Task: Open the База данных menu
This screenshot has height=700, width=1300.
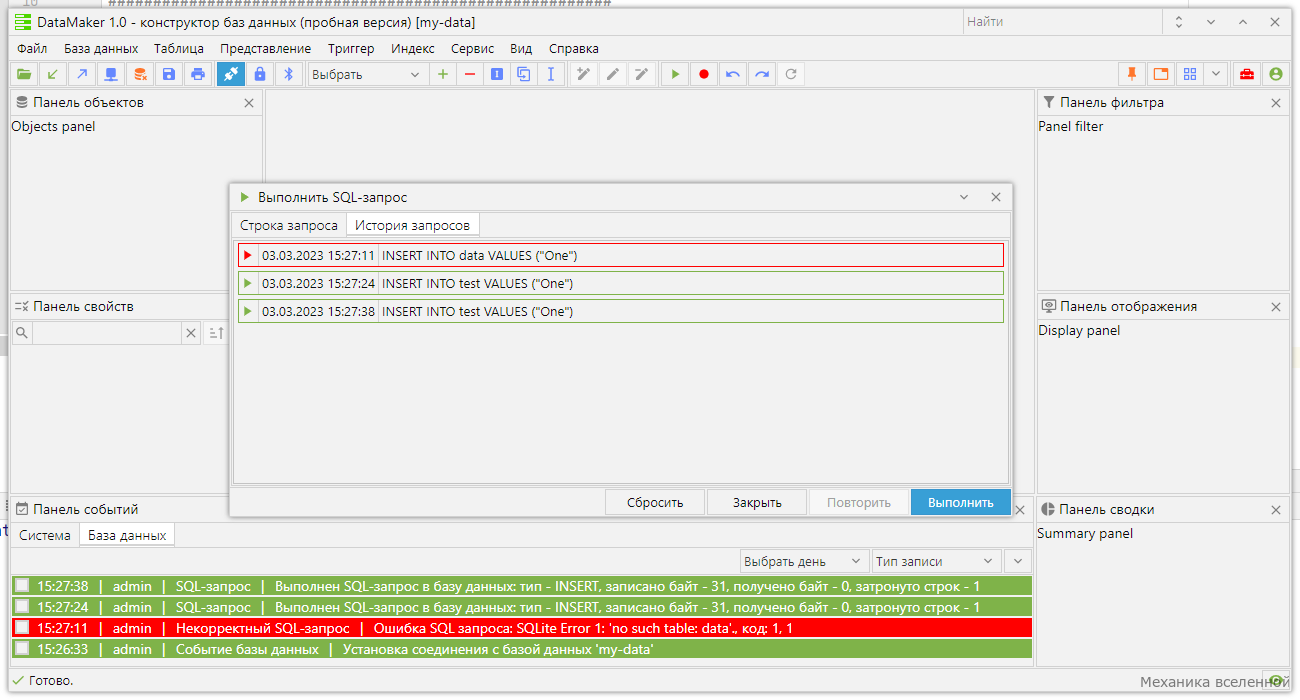Action: click(x=101, y=48)
